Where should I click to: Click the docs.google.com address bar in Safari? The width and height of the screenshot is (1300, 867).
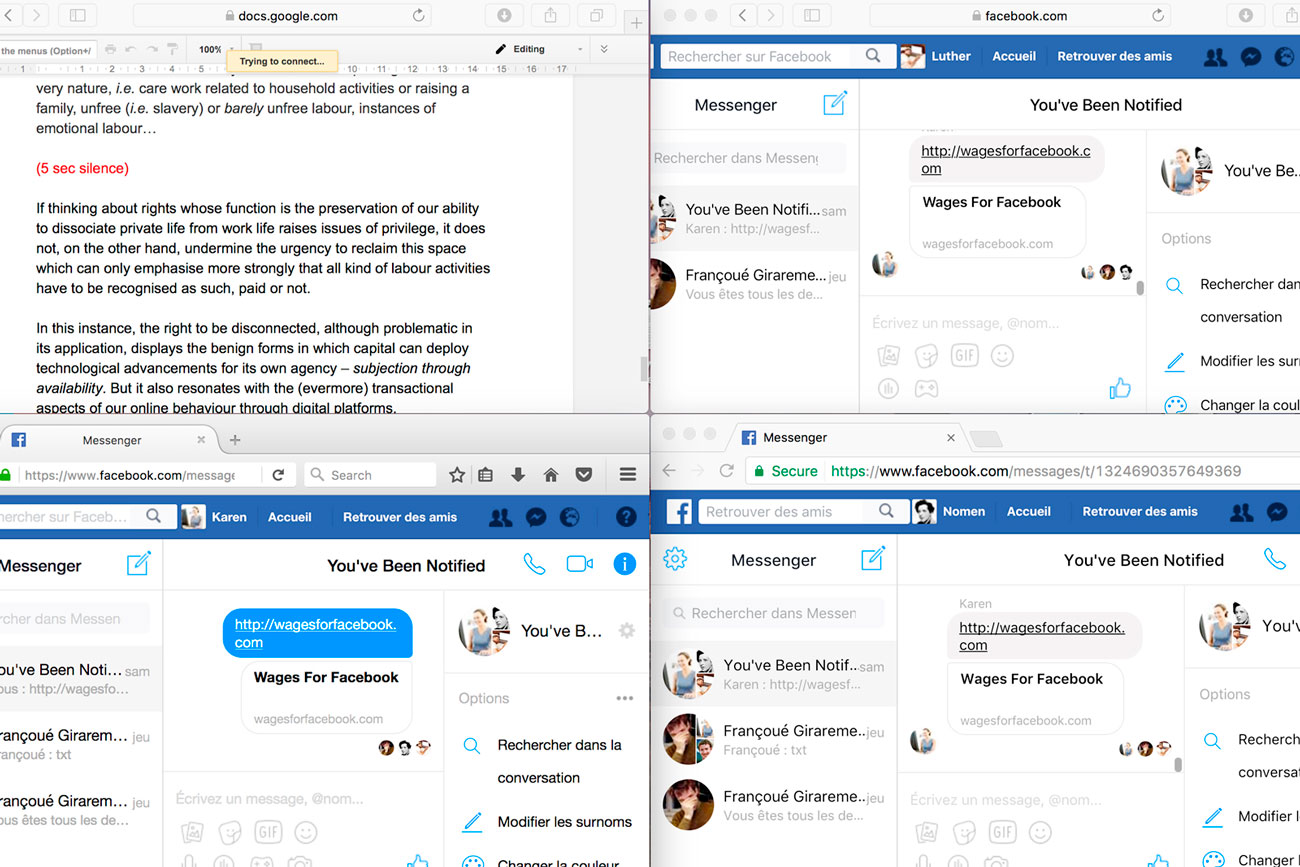(x=283, y=15)
